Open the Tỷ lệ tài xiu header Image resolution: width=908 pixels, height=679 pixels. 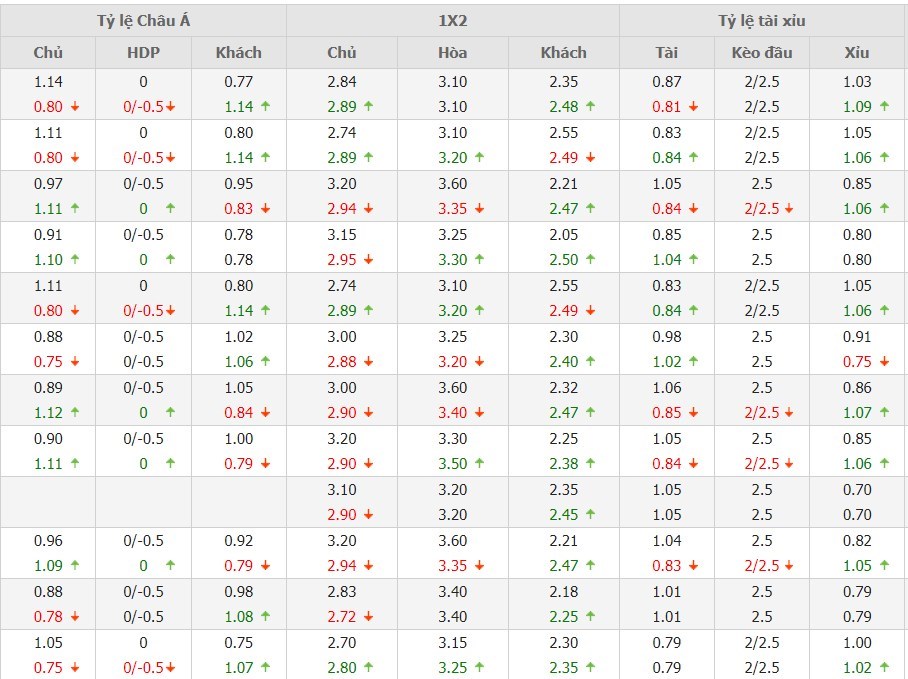[762, 21]
